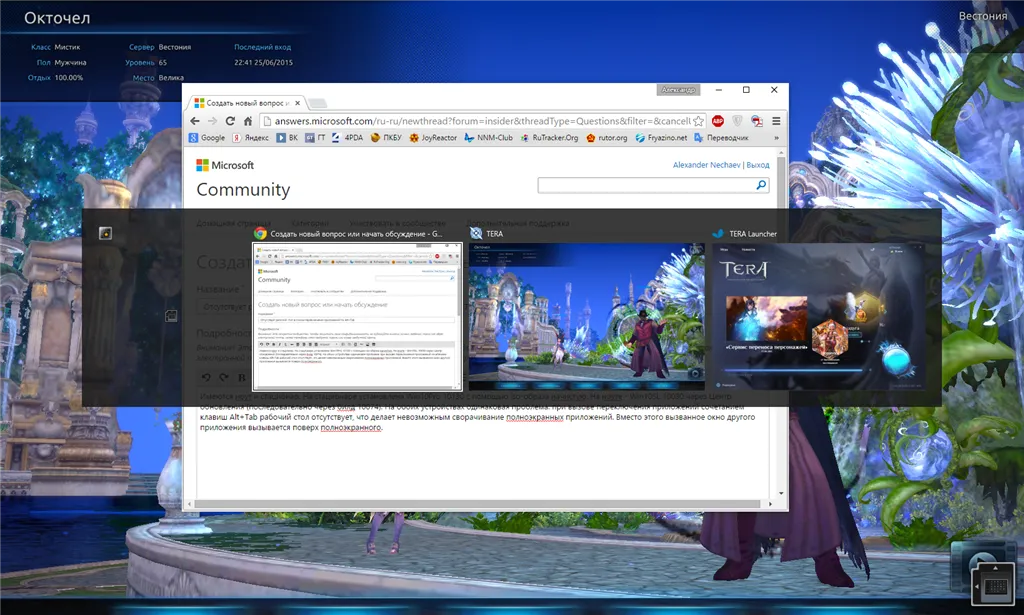Open the Переводчик bookmark

(x=721, y=138)
